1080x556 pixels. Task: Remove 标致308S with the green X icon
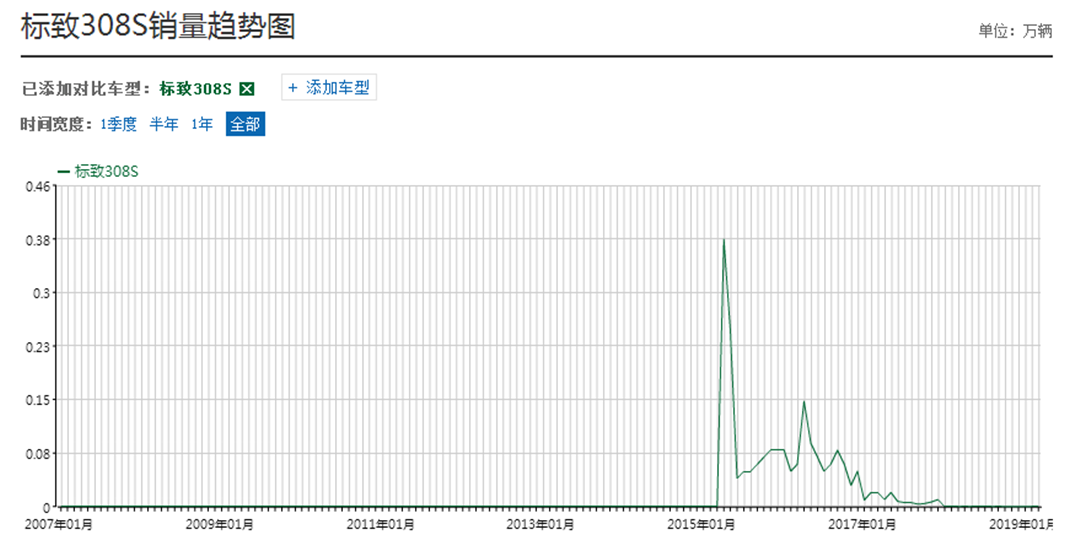point(247,89)
